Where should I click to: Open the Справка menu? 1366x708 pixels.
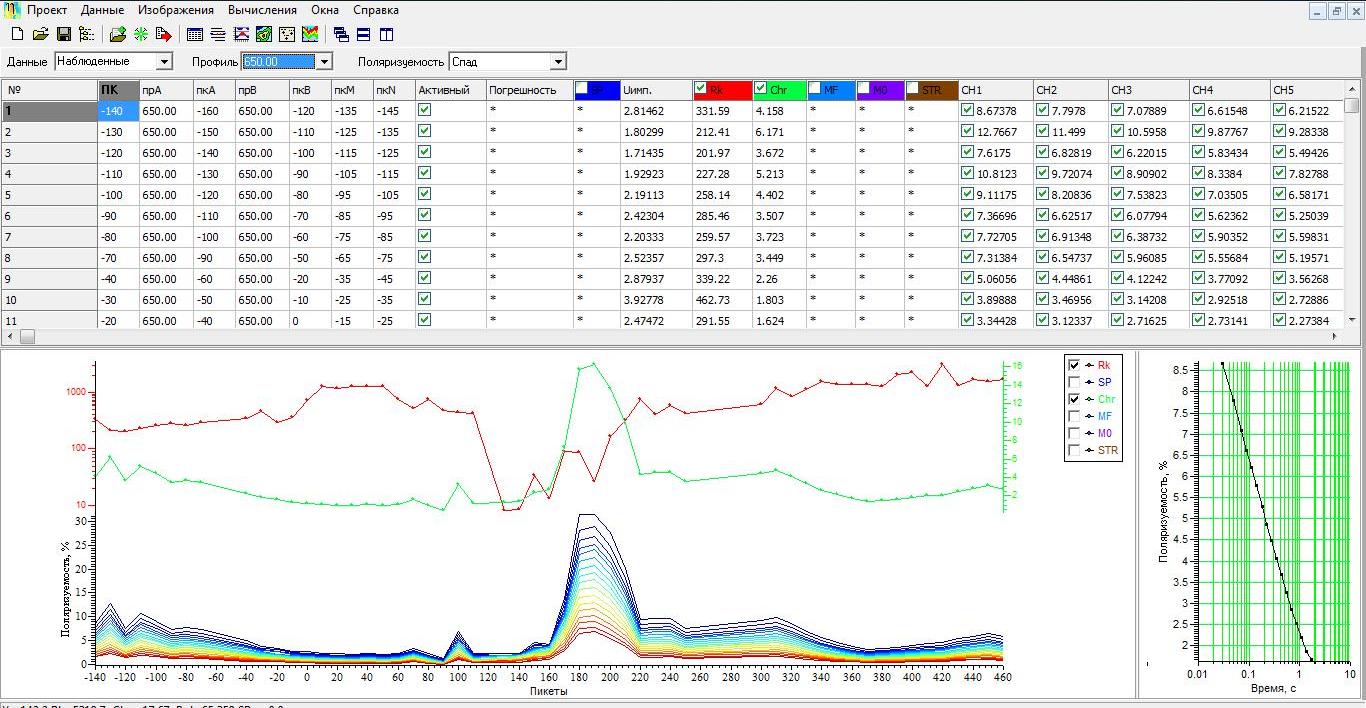point(376,10)
